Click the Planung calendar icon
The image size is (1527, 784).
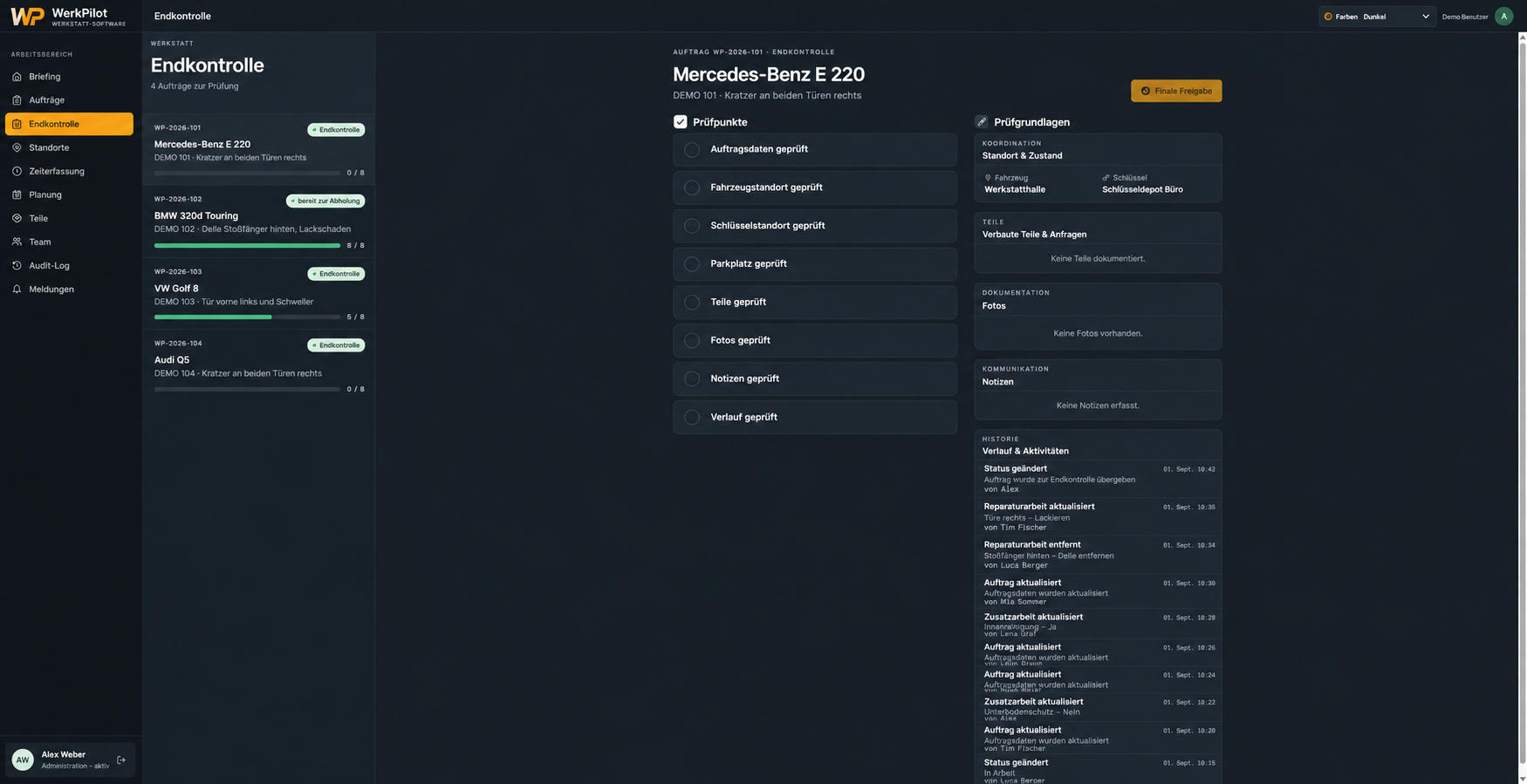(x=17, y=194)
